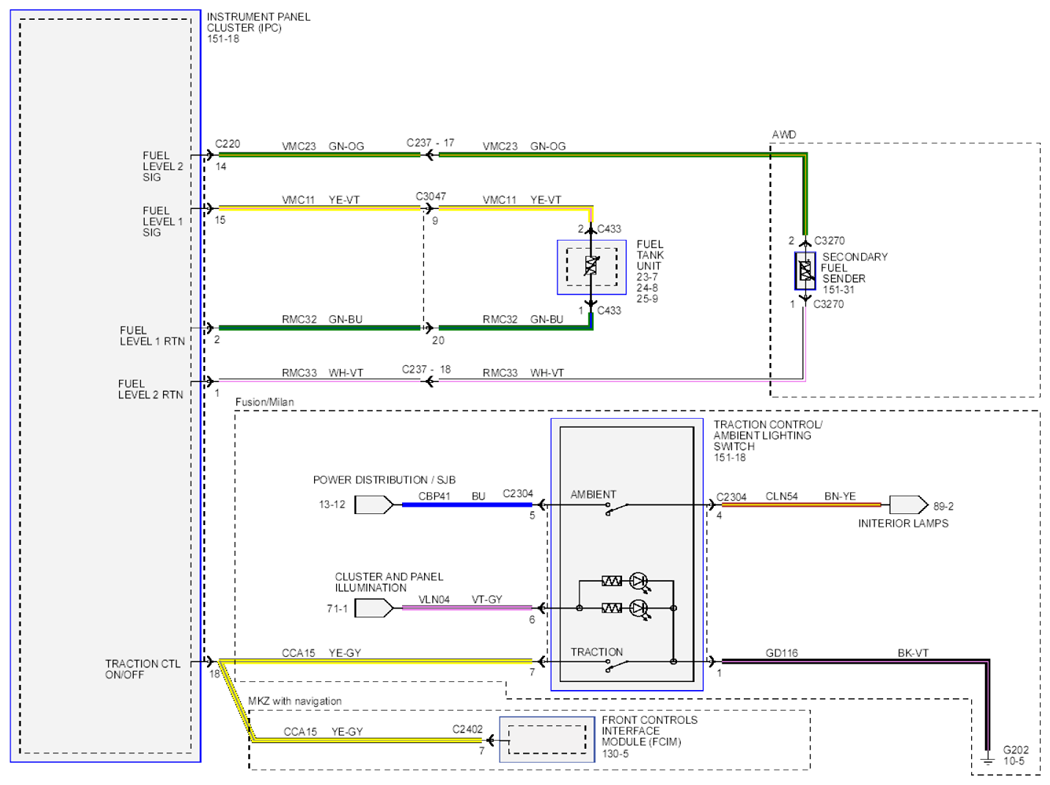Open the 13-12 page number
The image size is (1050, 785).
(332, 504)
